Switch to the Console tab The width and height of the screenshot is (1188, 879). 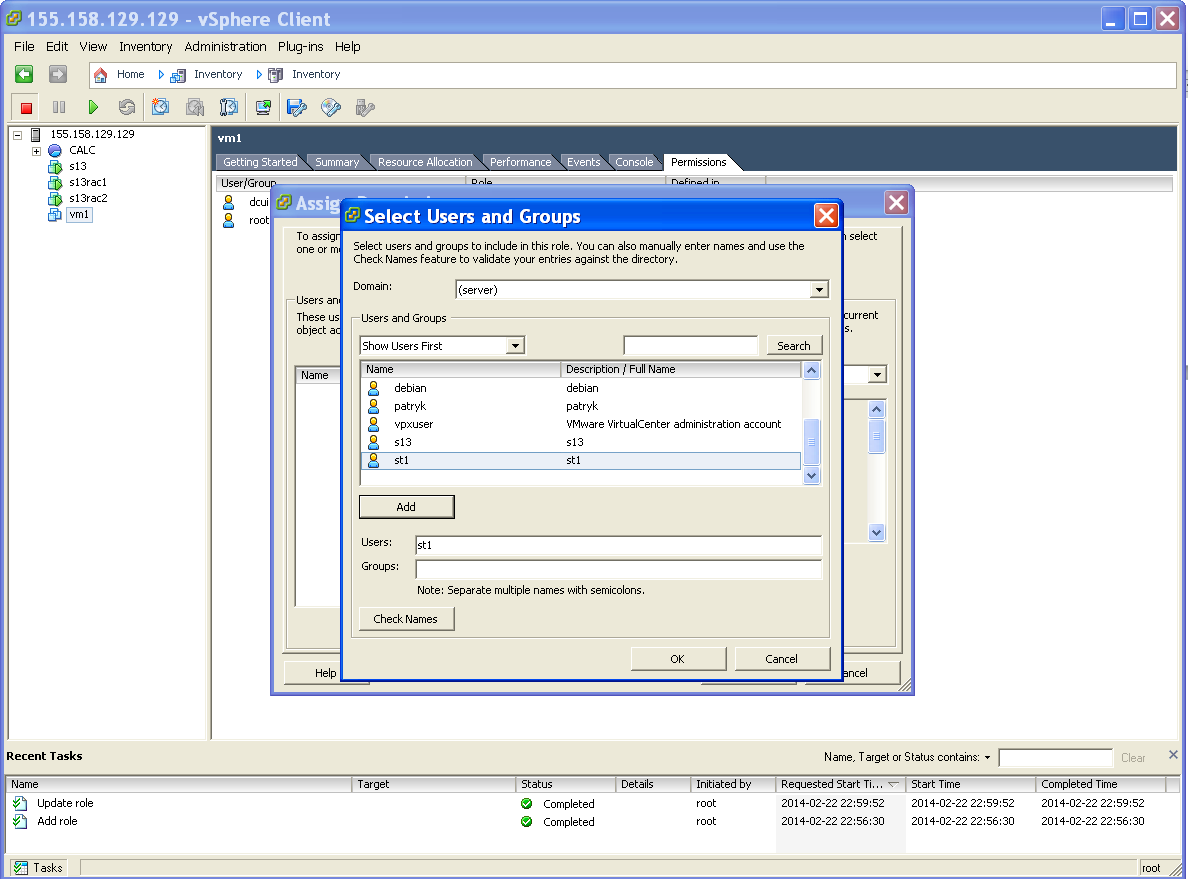point(634,162)
